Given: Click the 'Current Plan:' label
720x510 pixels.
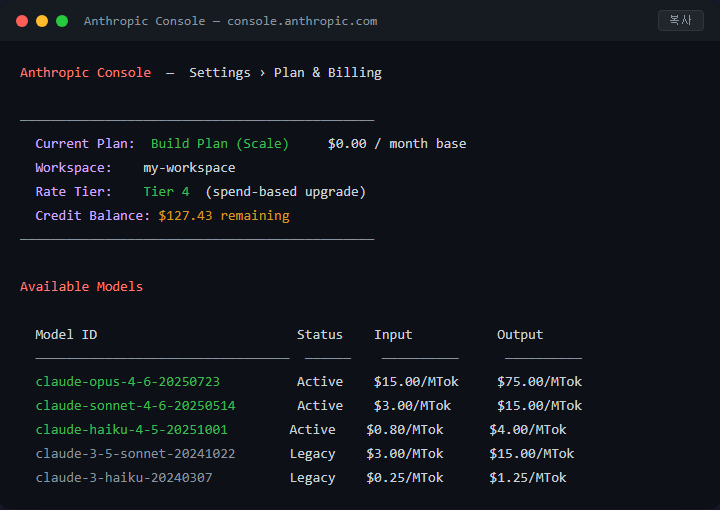Looking at the screenshot, I should (x=85, y=144).
